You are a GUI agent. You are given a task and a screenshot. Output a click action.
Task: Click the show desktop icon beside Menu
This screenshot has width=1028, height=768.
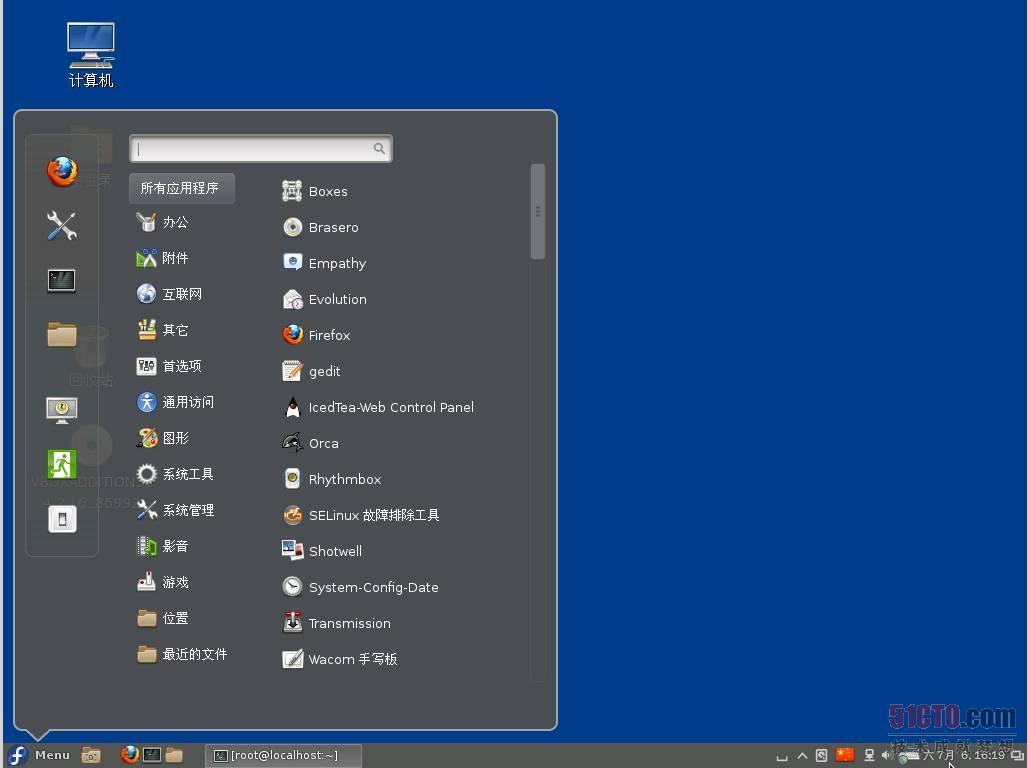pos(90,756)
